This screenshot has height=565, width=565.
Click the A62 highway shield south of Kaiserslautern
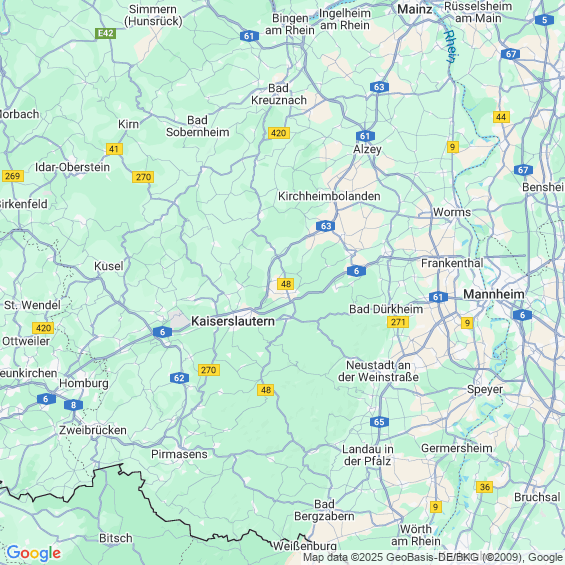[x=179, y=378]
